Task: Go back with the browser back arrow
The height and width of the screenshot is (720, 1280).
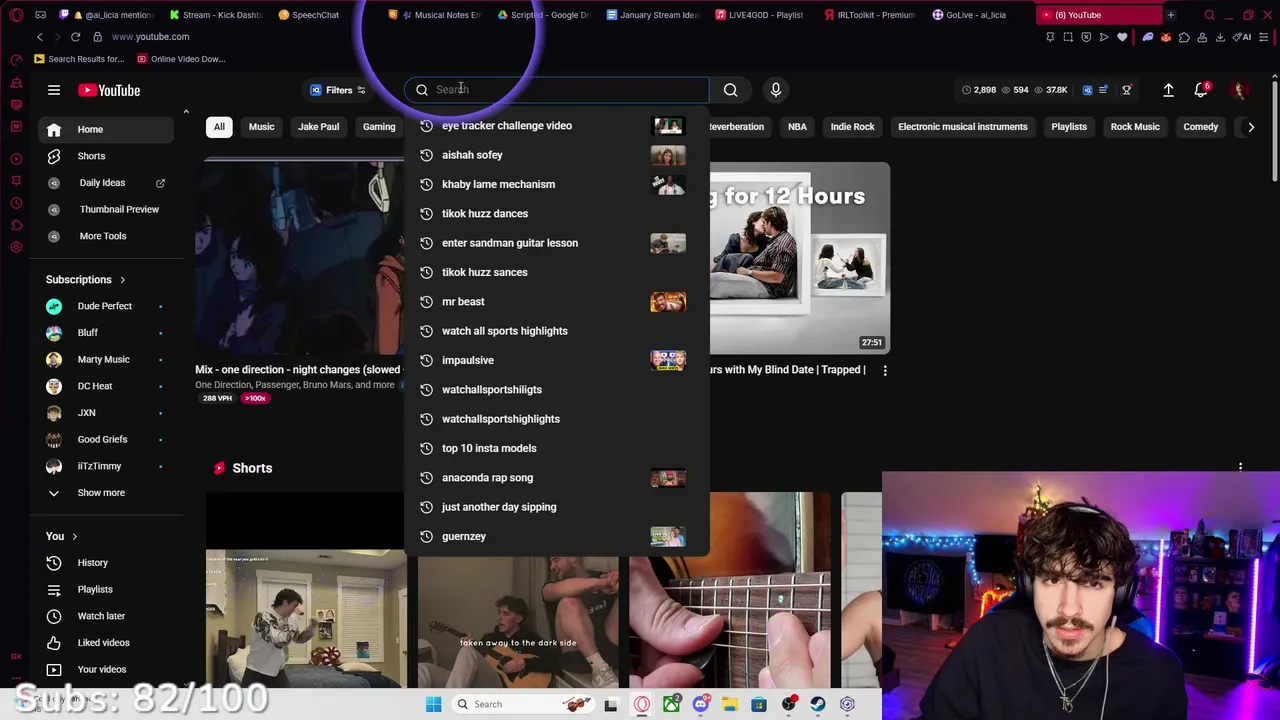Action: tap(40, 37)
